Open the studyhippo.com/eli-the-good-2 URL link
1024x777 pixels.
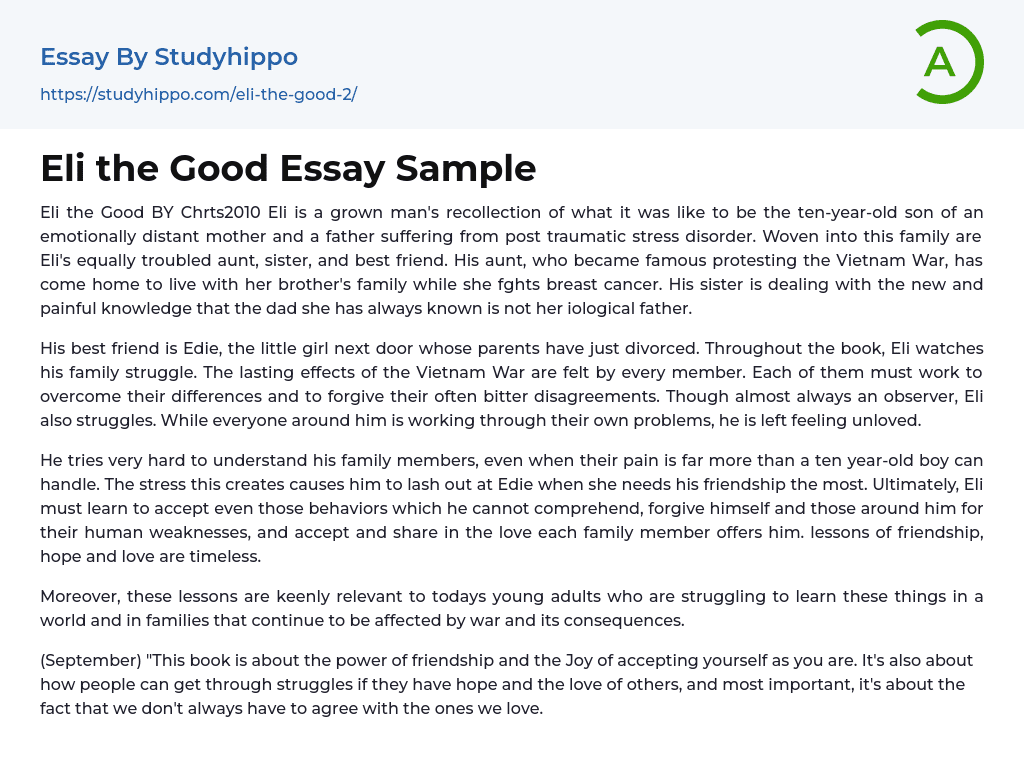[198, 94]
